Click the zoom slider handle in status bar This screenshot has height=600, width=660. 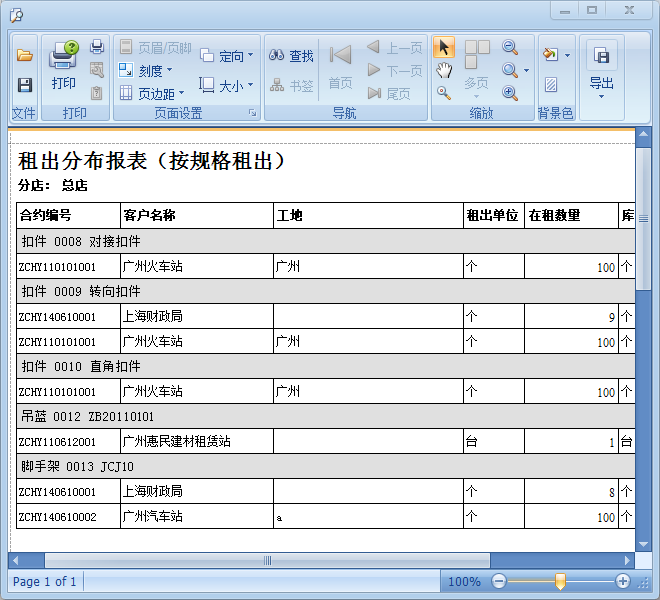coord(560,582)
